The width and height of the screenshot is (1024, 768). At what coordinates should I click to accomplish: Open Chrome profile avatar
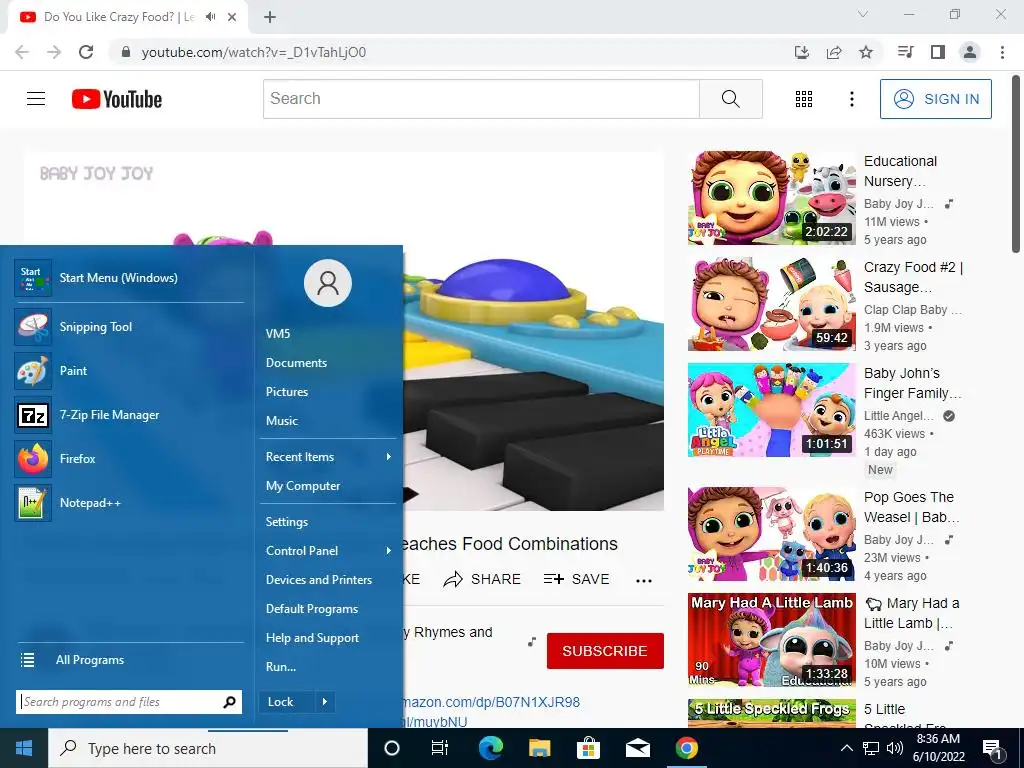tap(970, 52)
